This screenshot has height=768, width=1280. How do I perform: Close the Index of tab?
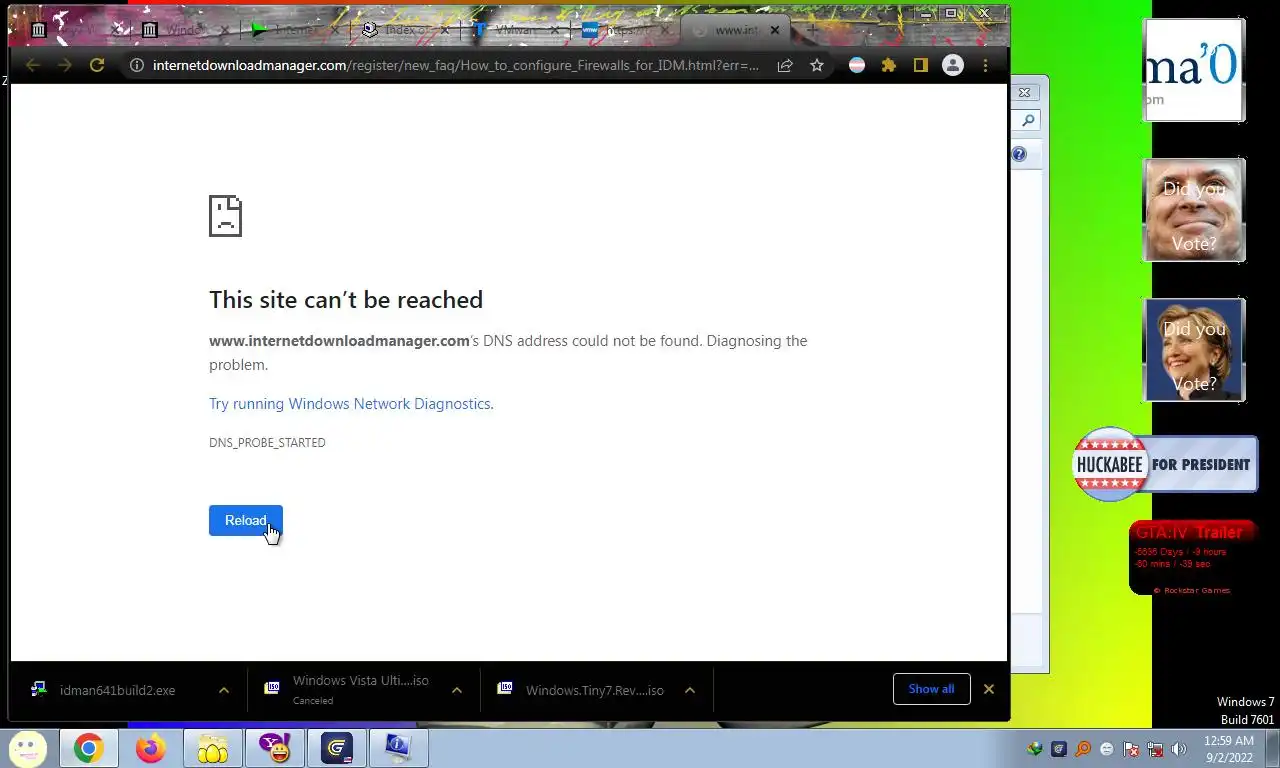point(445,30)
